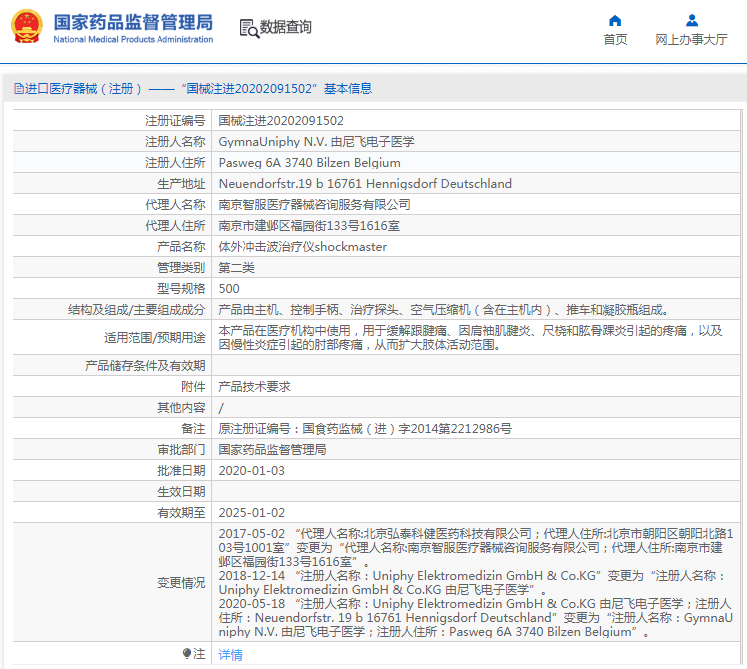
Task: Click the approval date 2020-01-03 cell
Action: 251,471
